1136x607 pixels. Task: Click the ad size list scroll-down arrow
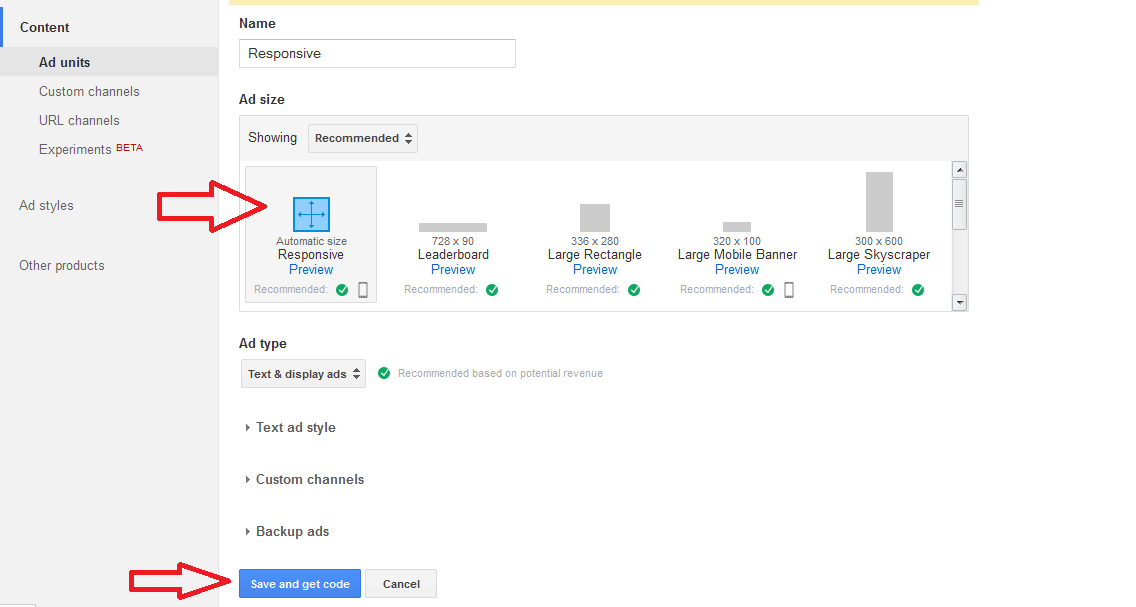tap(959, 303)
